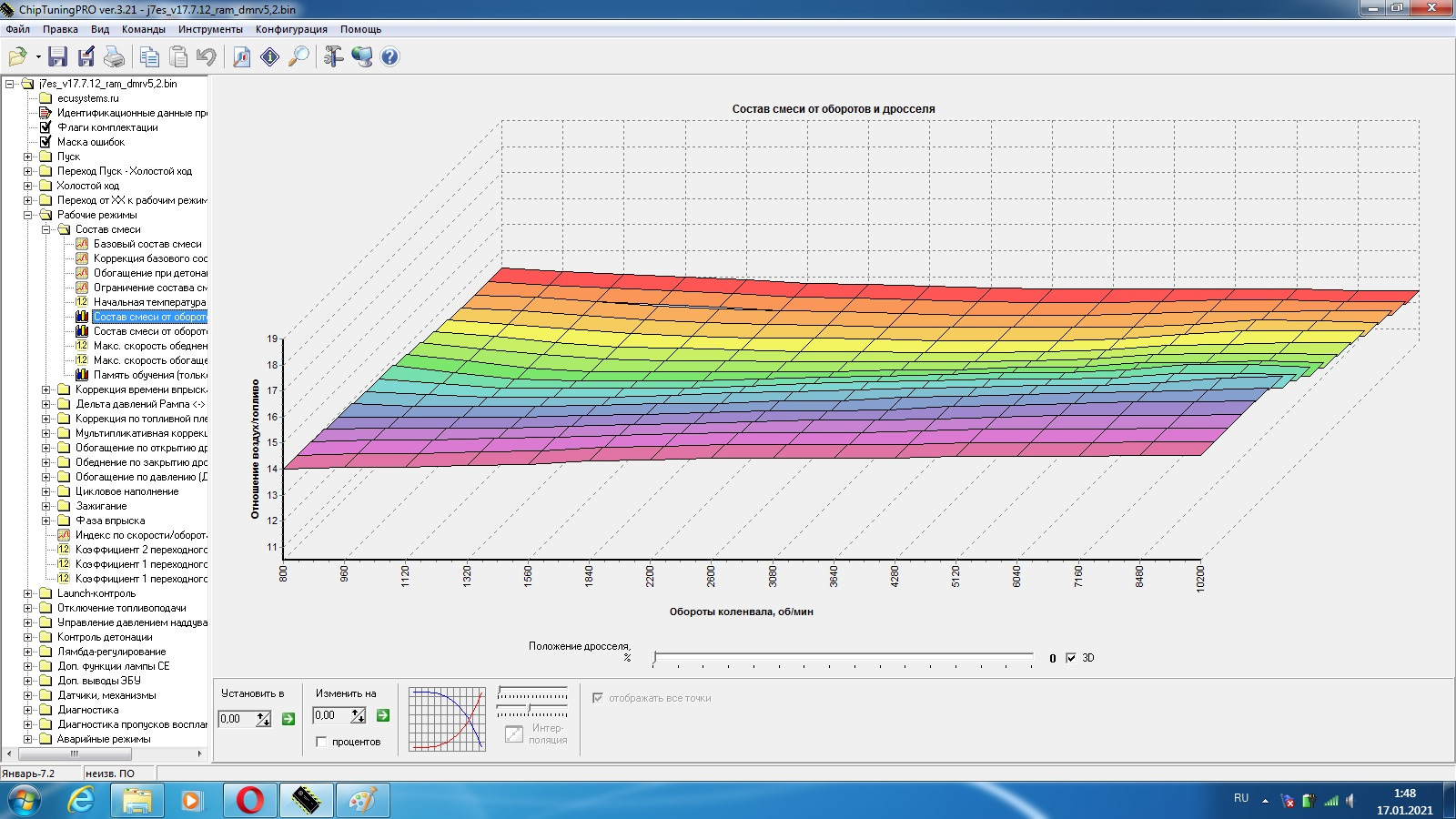Click the RU language indicator in tray
Screen dimensions: 1456x819
[1241, 798]
